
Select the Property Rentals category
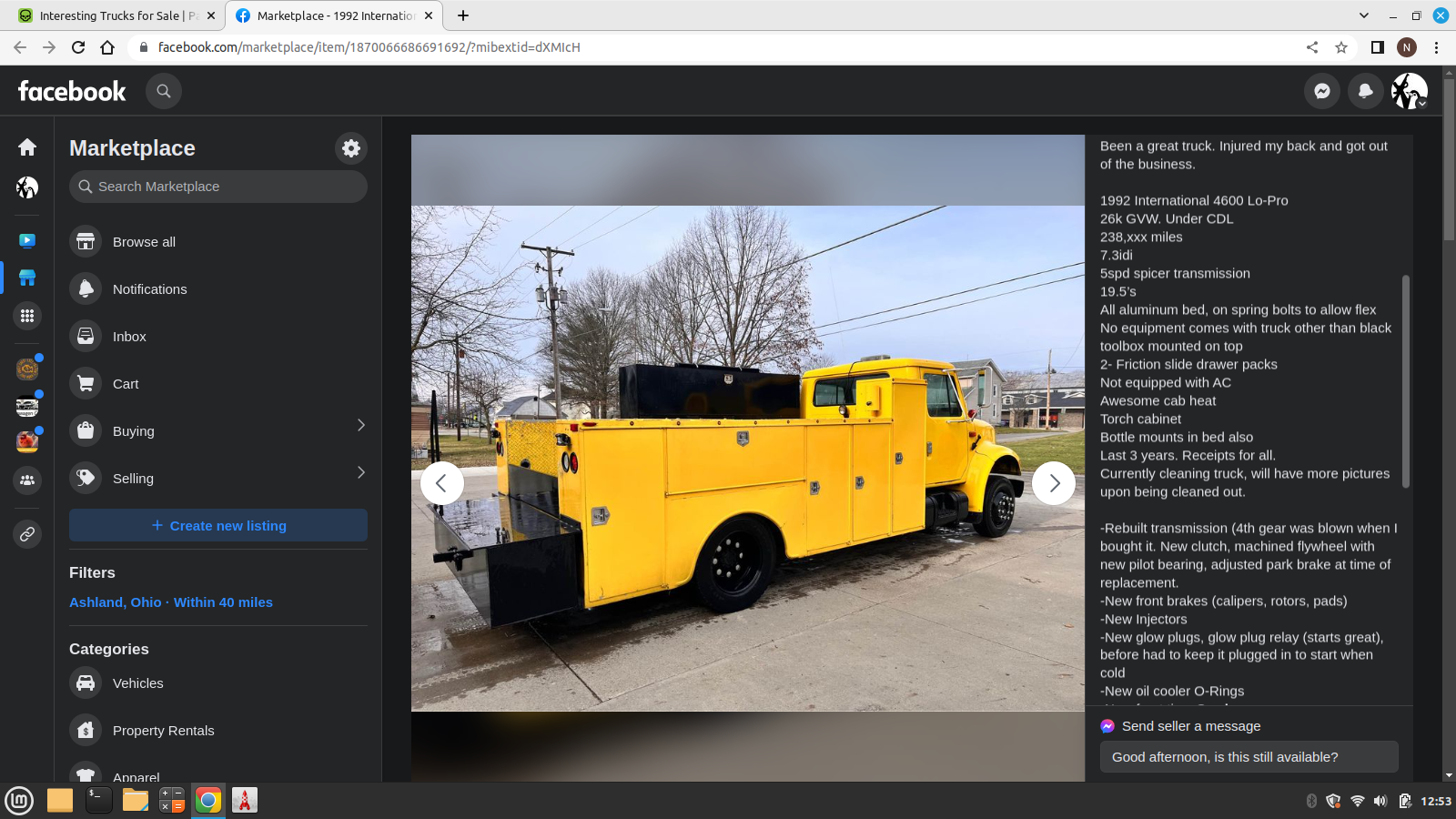click(x=218, y=730)
